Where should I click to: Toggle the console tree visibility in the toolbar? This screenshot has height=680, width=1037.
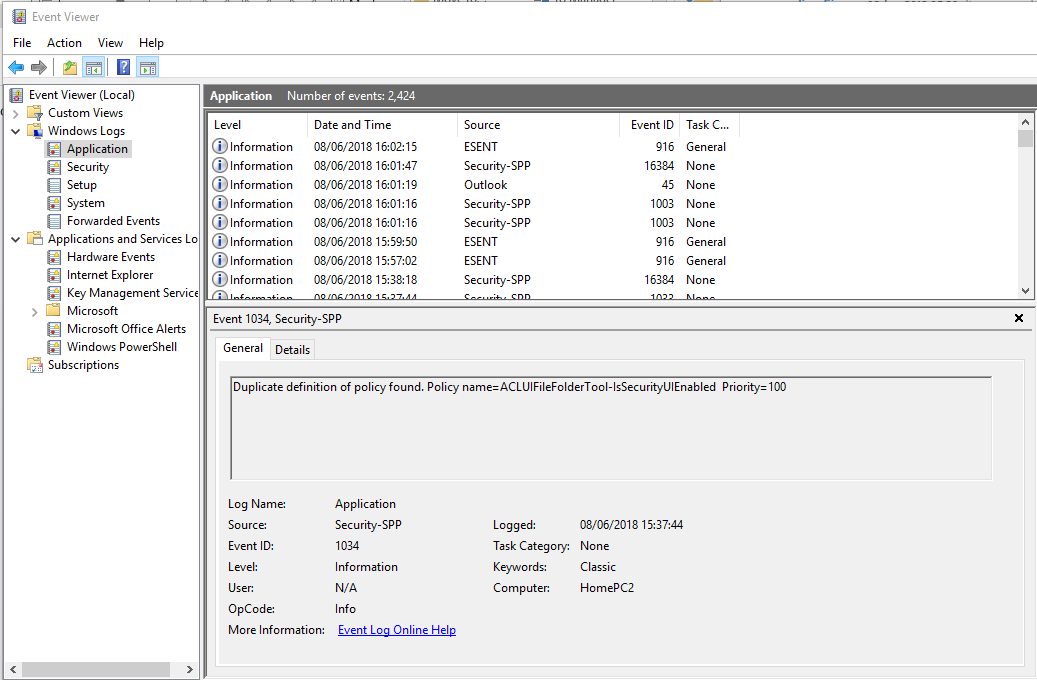coord(93,67)
